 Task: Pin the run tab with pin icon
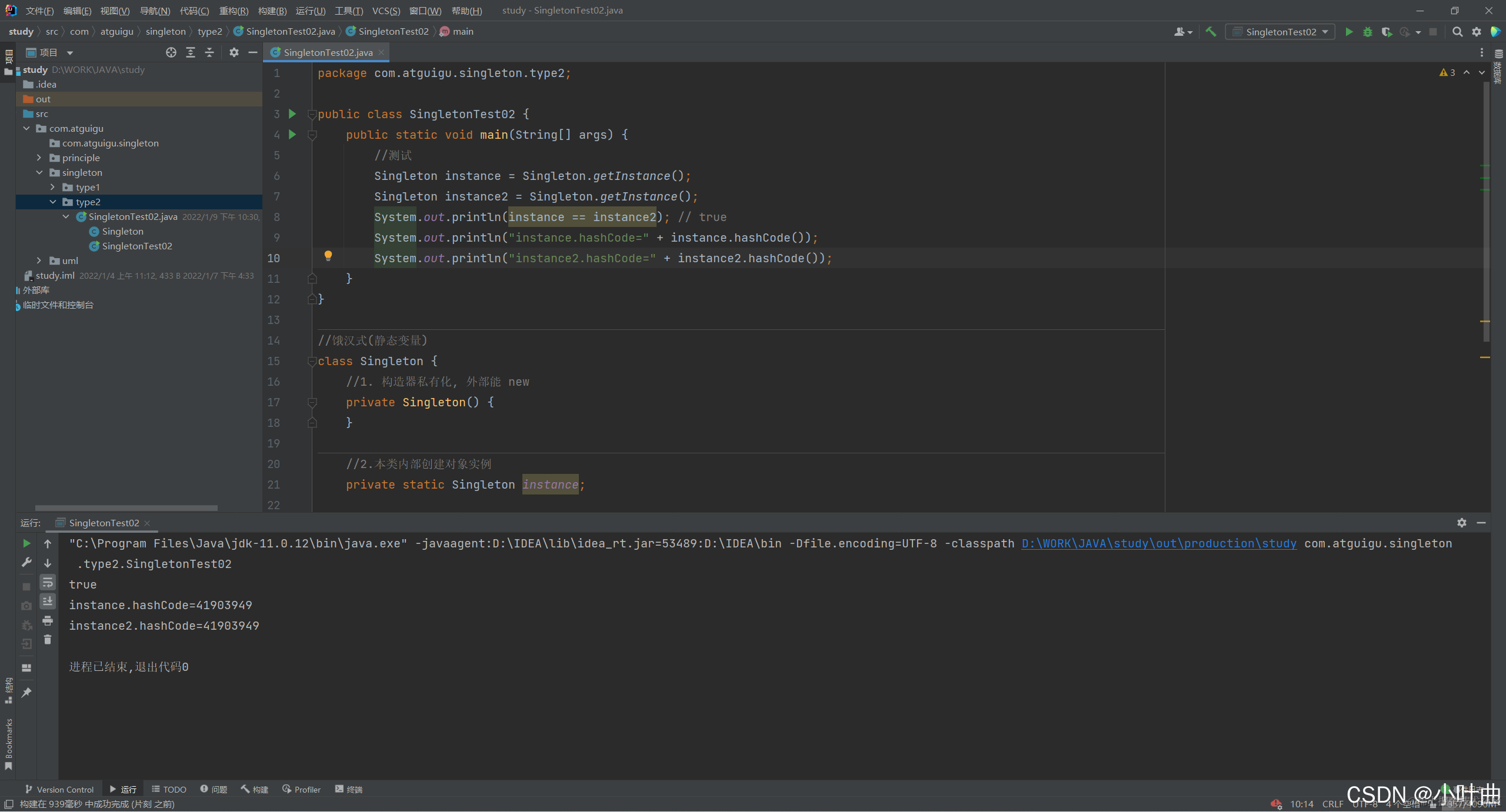(x=26, y=693)
